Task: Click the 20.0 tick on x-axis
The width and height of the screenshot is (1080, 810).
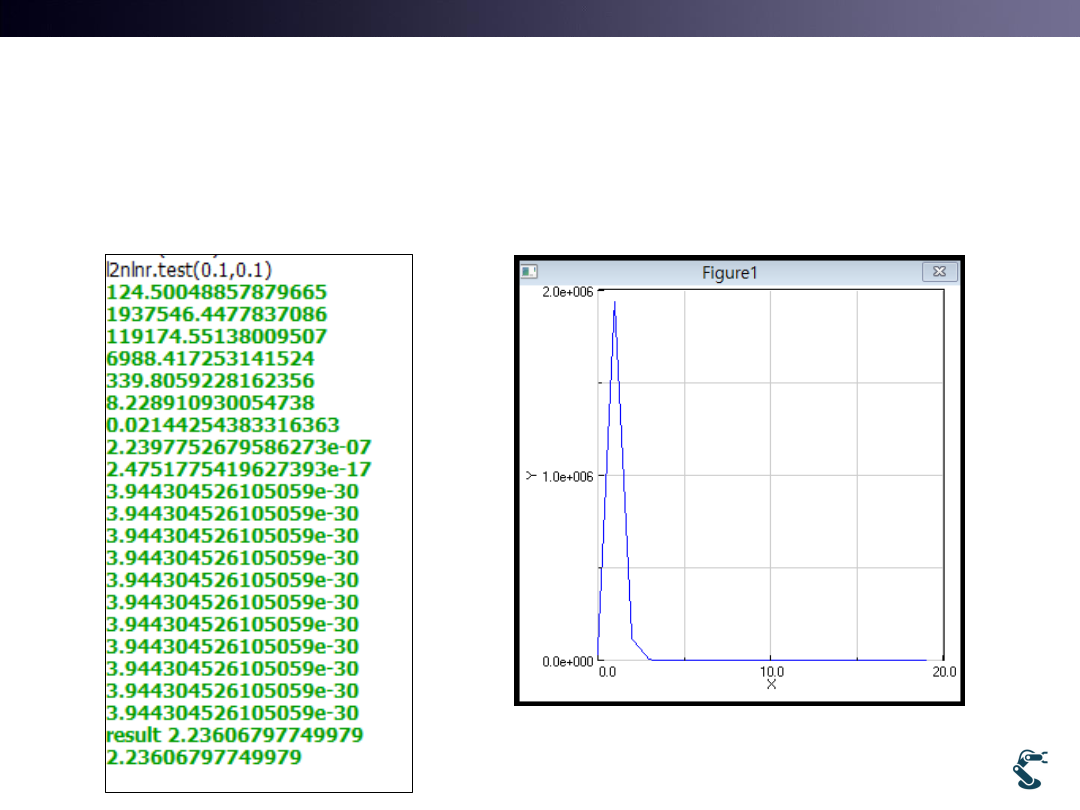Action: pos(943,671)
